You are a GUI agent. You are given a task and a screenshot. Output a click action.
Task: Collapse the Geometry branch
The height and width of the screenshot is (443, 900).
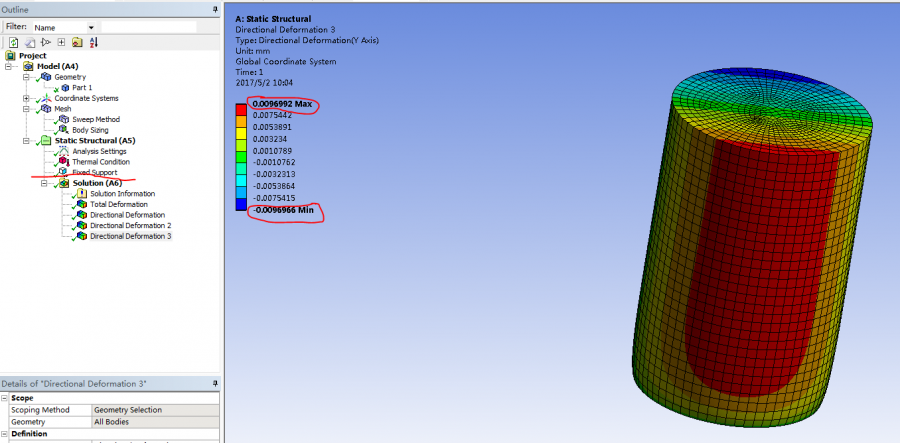tap(26, 77)
